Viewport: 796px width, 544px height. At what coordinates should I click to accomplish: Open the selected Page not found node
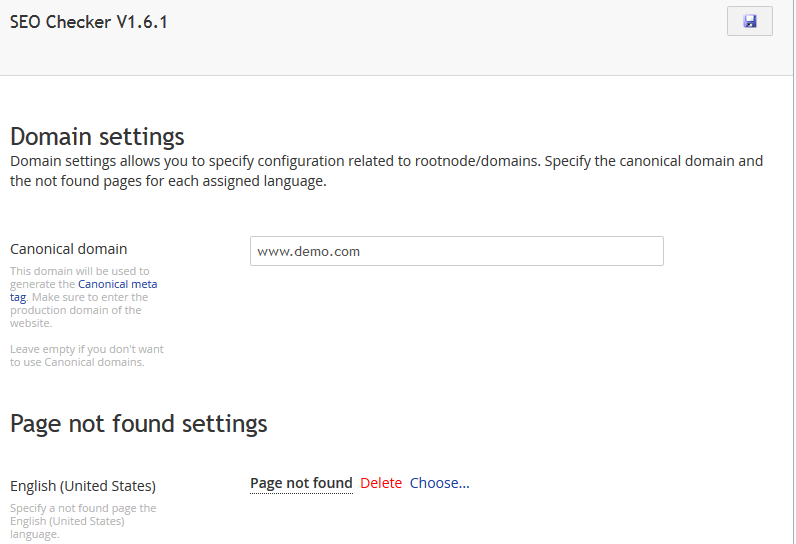(301, 483)
